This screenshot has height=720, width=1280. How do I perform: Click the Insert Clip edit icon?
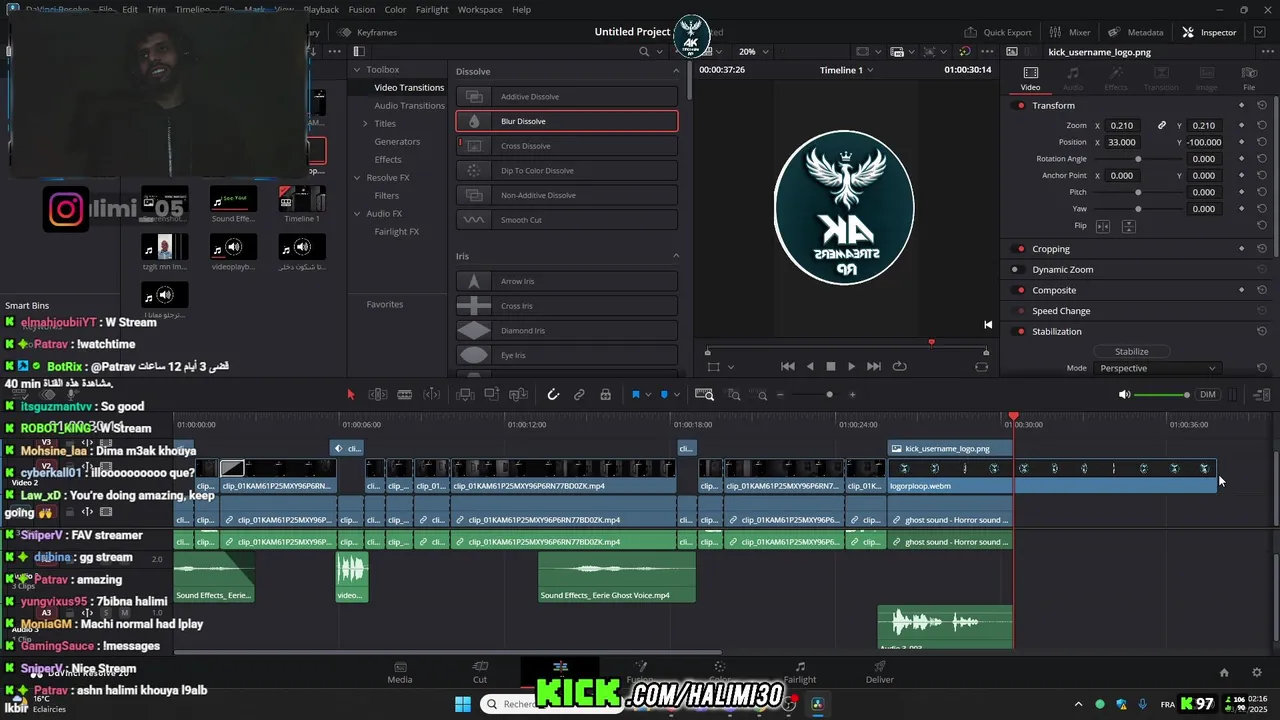(465, 395)
